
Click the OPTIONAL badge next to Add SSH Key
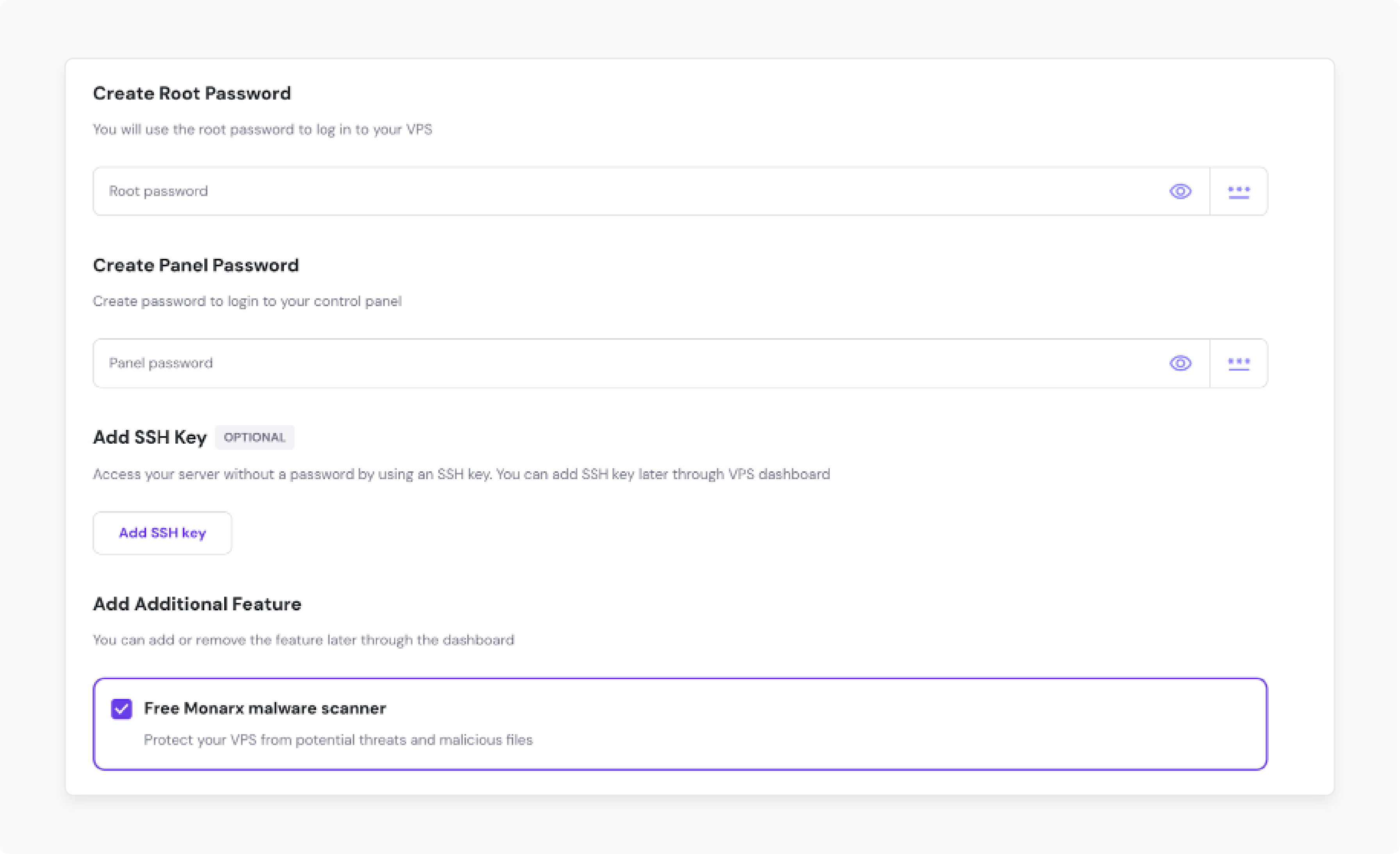pos(255,437)
